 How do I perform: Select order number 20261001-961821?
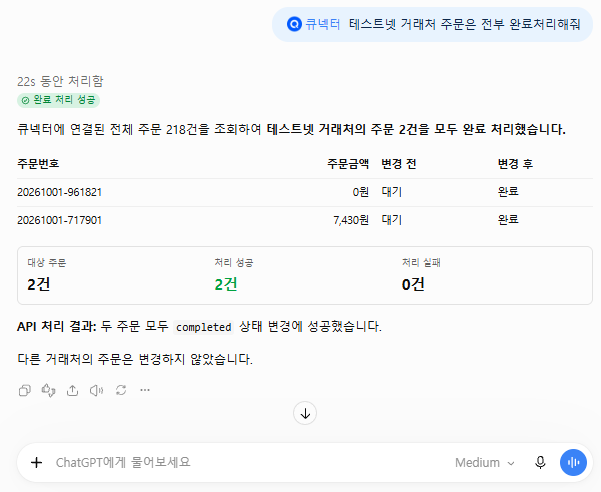click(59, 192)
